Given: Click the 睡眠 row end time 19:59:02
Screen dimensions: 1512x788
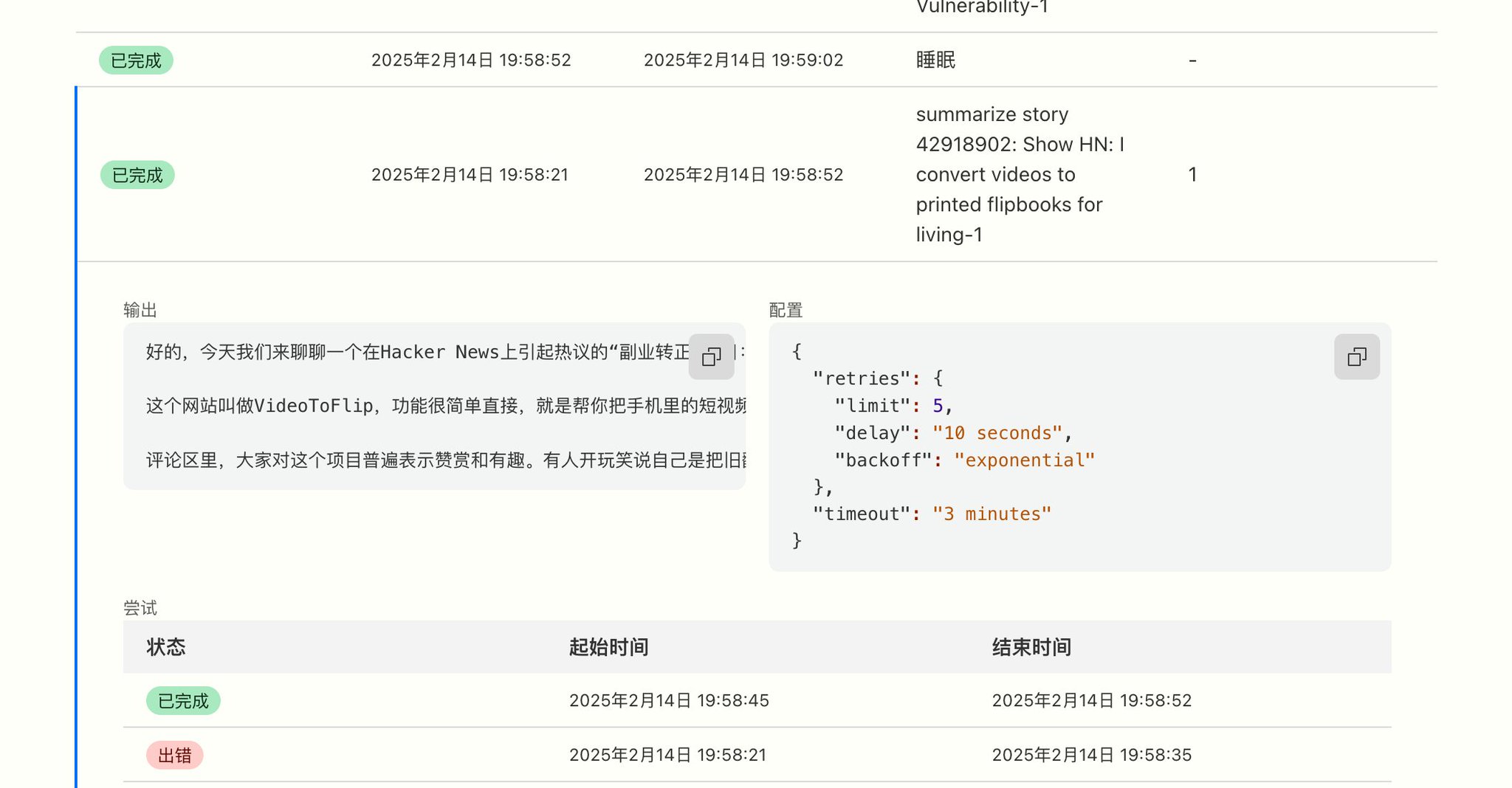Looking at the screenshot, I should click(743, 61).
